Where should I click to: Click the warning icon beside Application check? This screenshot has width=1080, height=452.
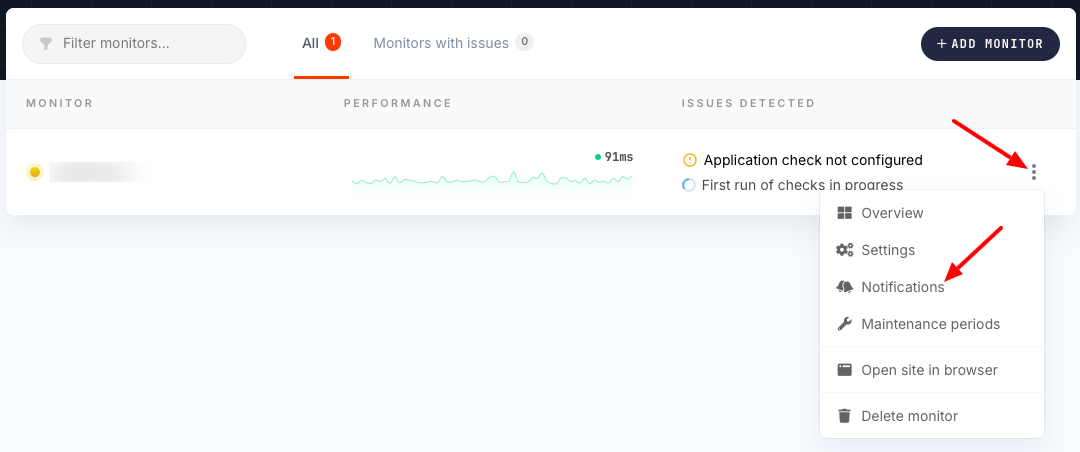click(689, 160)
